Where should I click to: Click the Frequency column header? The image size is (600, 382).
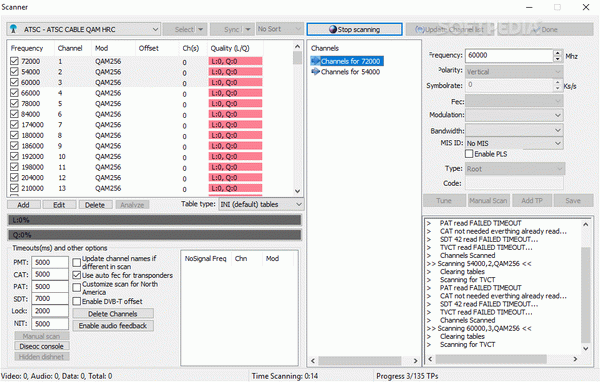click(27, 48)
